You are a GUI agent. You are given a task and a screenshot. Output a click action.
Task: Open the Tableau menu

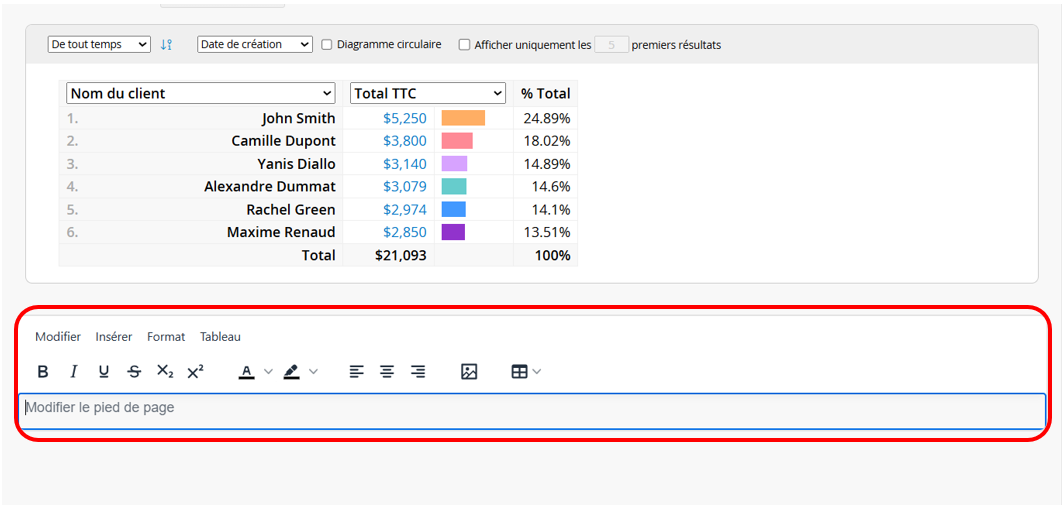220,336
